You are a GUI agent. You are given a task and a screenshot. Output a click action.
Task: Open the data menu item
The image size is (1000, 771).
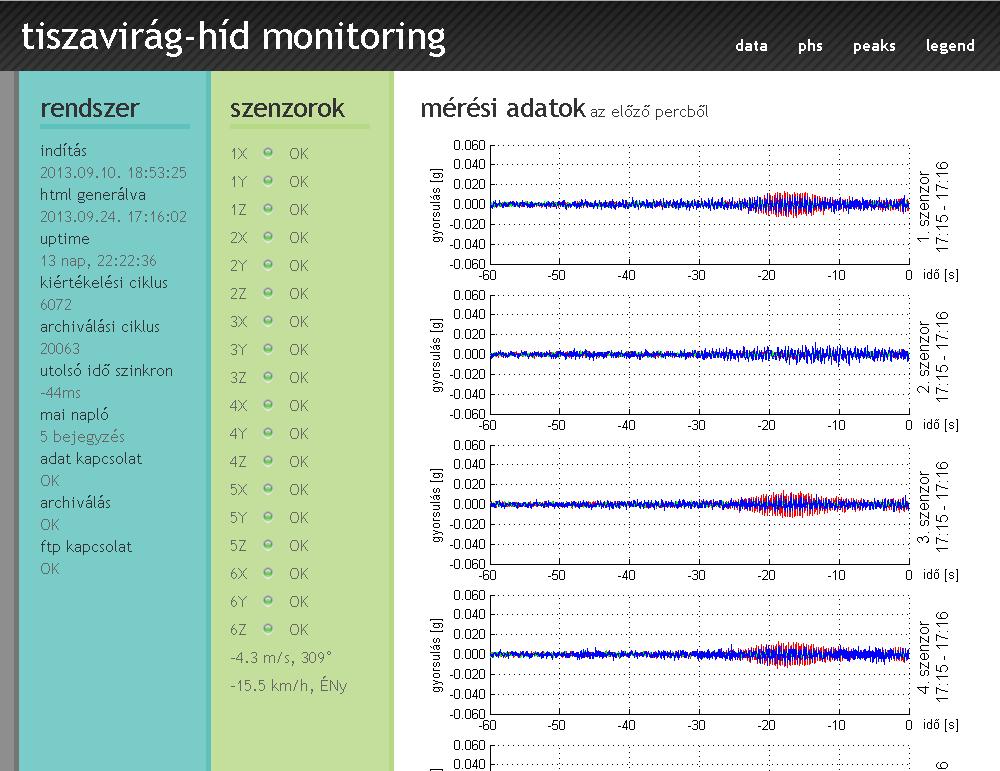(x=751, y=45)
